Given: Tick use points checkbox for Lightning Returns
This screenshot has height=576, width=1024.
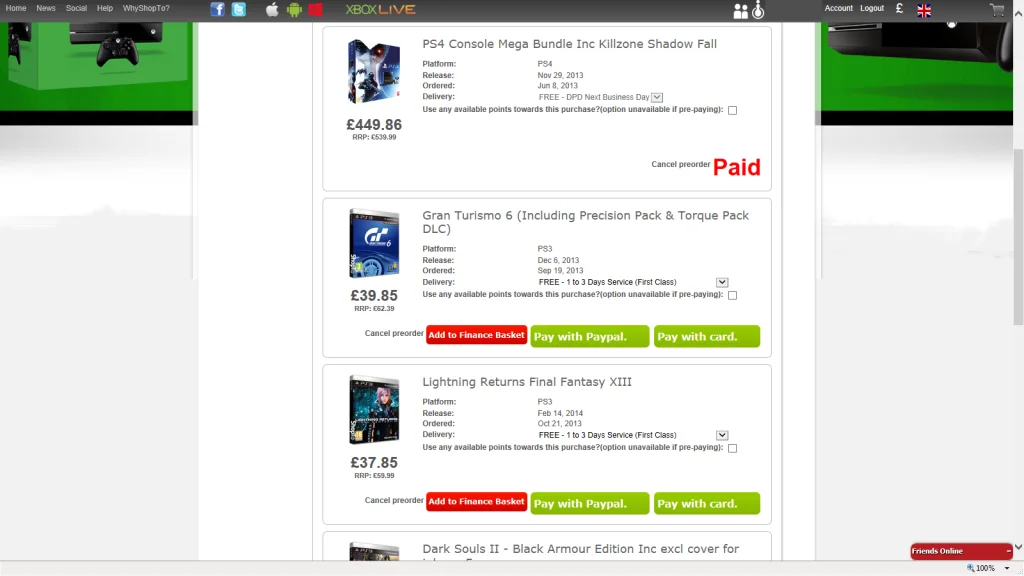Looking at the screenshot, I should pos(733,448).
